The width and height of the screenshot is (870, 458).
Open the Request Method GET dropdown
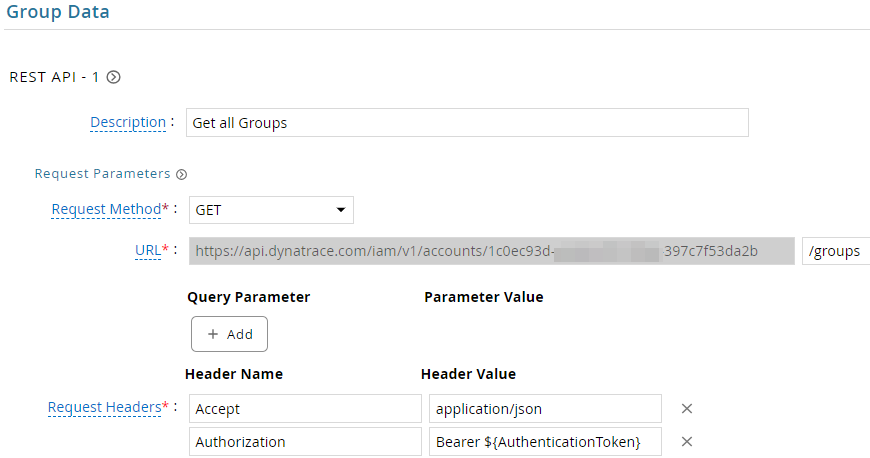[271, 210]
